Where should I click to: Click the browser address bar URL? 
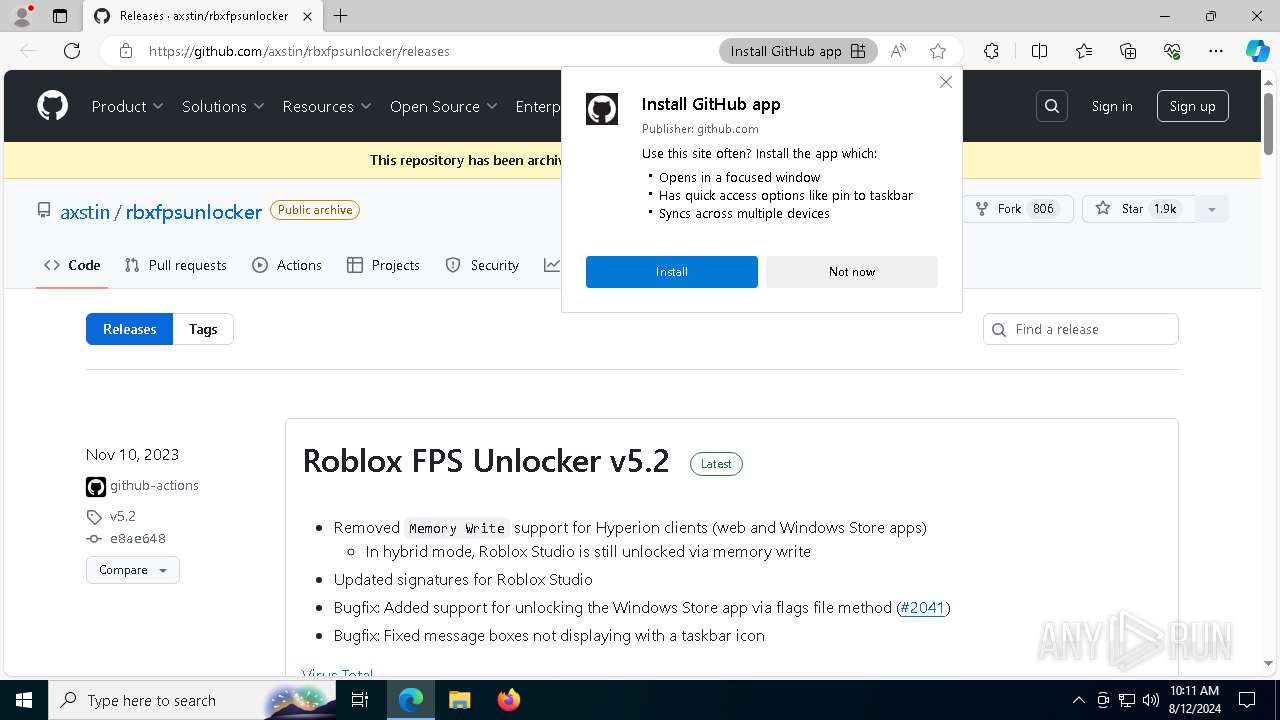299,51
